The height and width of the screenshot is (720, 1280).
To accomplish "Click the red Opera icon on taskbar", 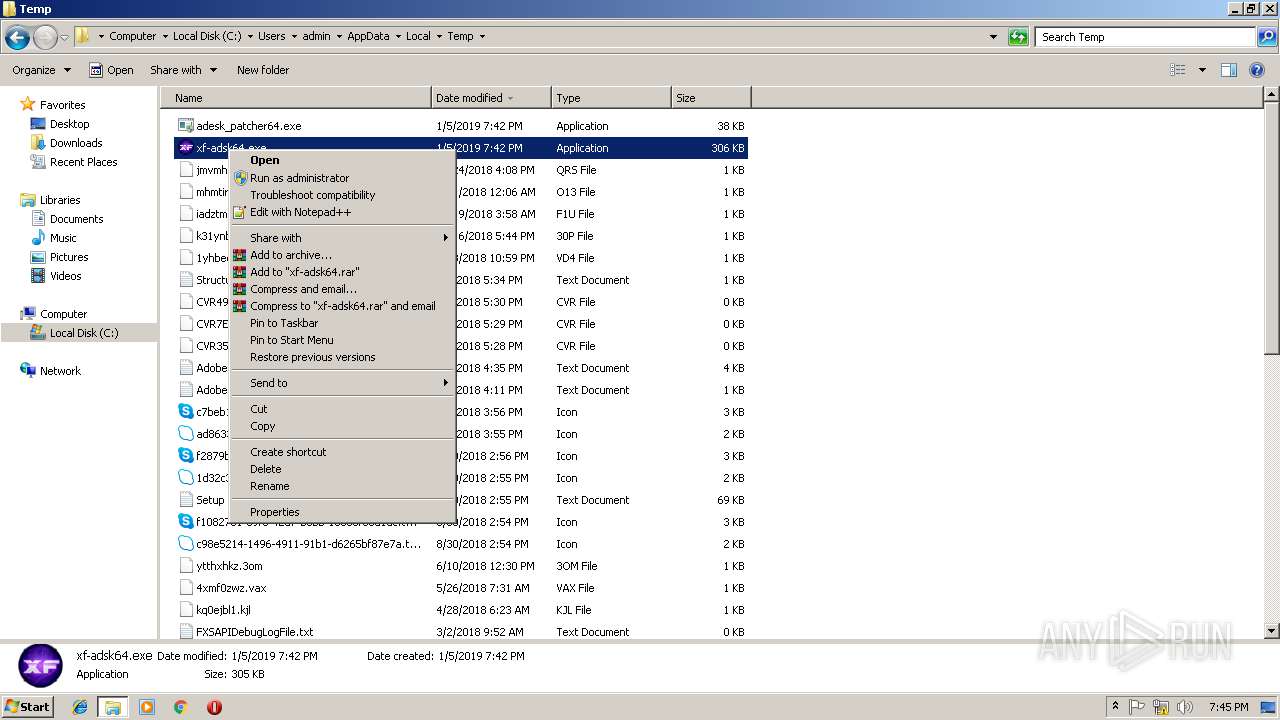I will point(214,707).
